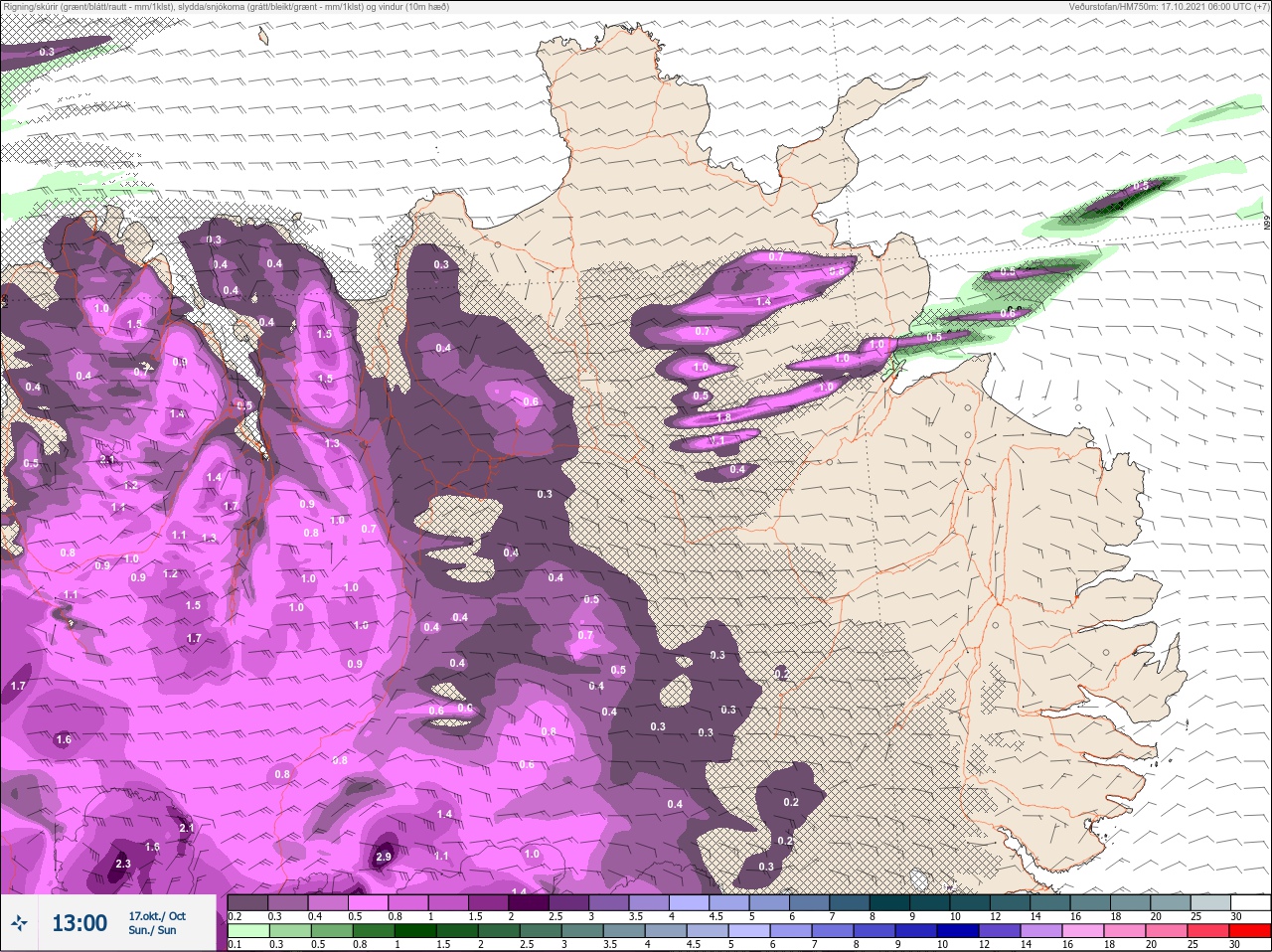This screenshot has height=952, width=1272.
Task: Select the dark green 1–1.5 bottom legend swatch
Action: point(416,931)
